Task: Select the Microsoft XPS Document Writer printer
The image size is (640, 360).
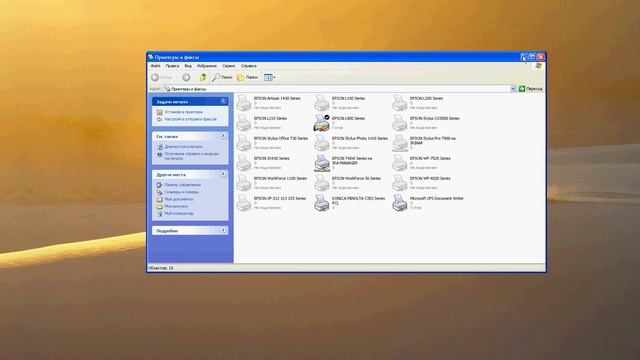Action: pyautogui.click(x=428, y=203)
